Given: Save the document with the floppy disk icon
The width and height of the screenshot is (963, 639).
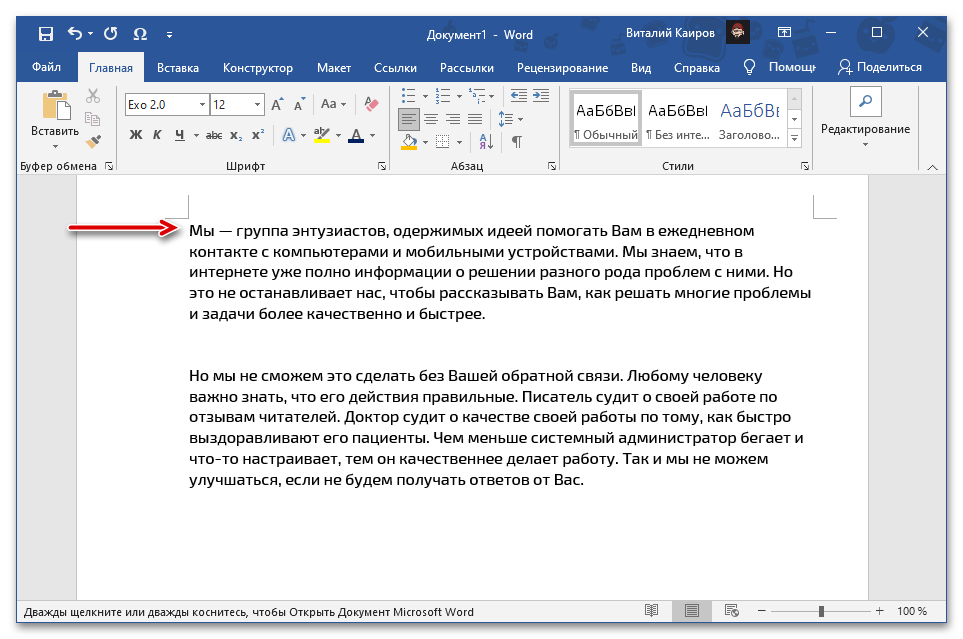Looking at the screenshot, I should [x=46, y=35].
